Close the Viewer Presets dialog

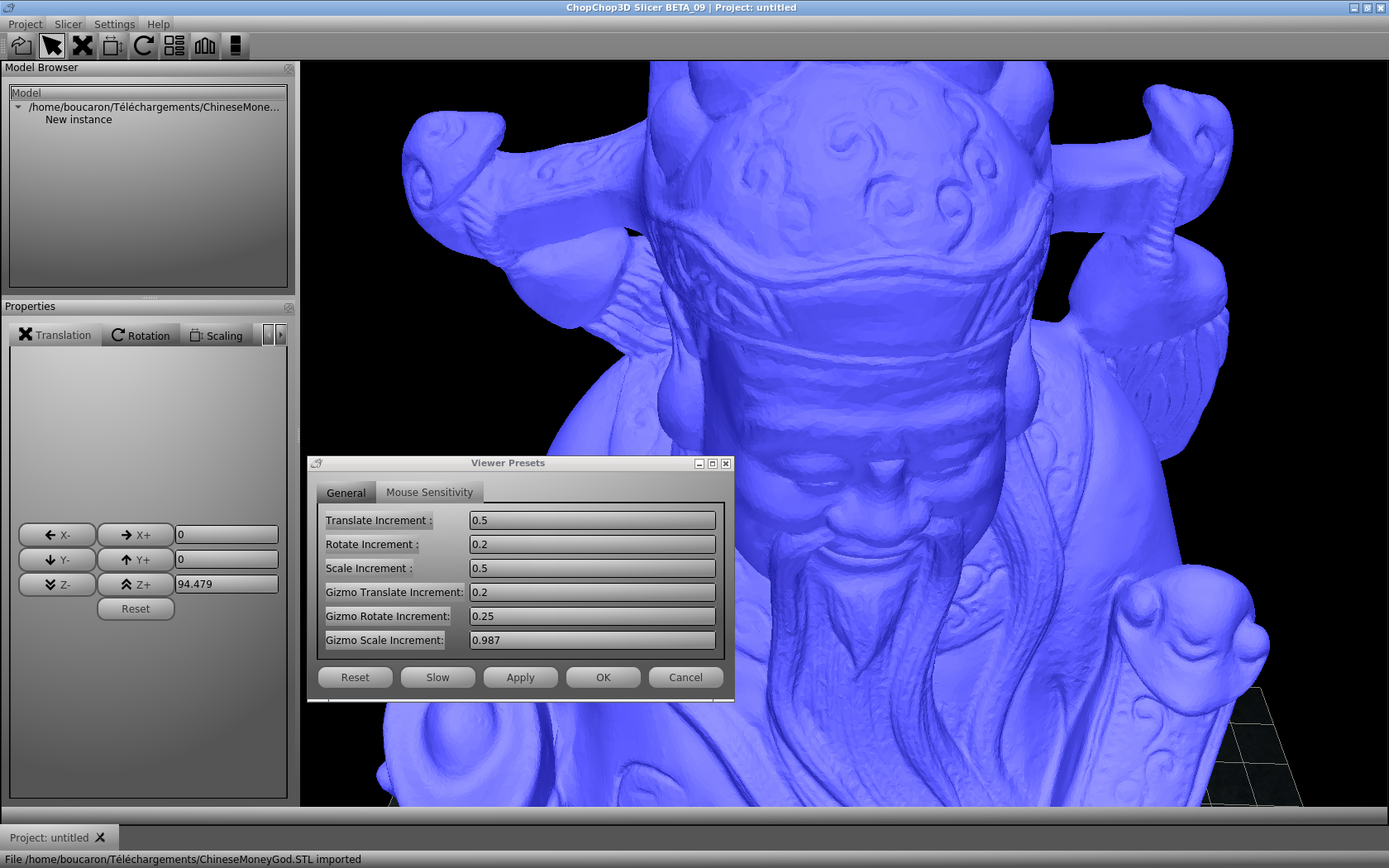tap(726, 464)
